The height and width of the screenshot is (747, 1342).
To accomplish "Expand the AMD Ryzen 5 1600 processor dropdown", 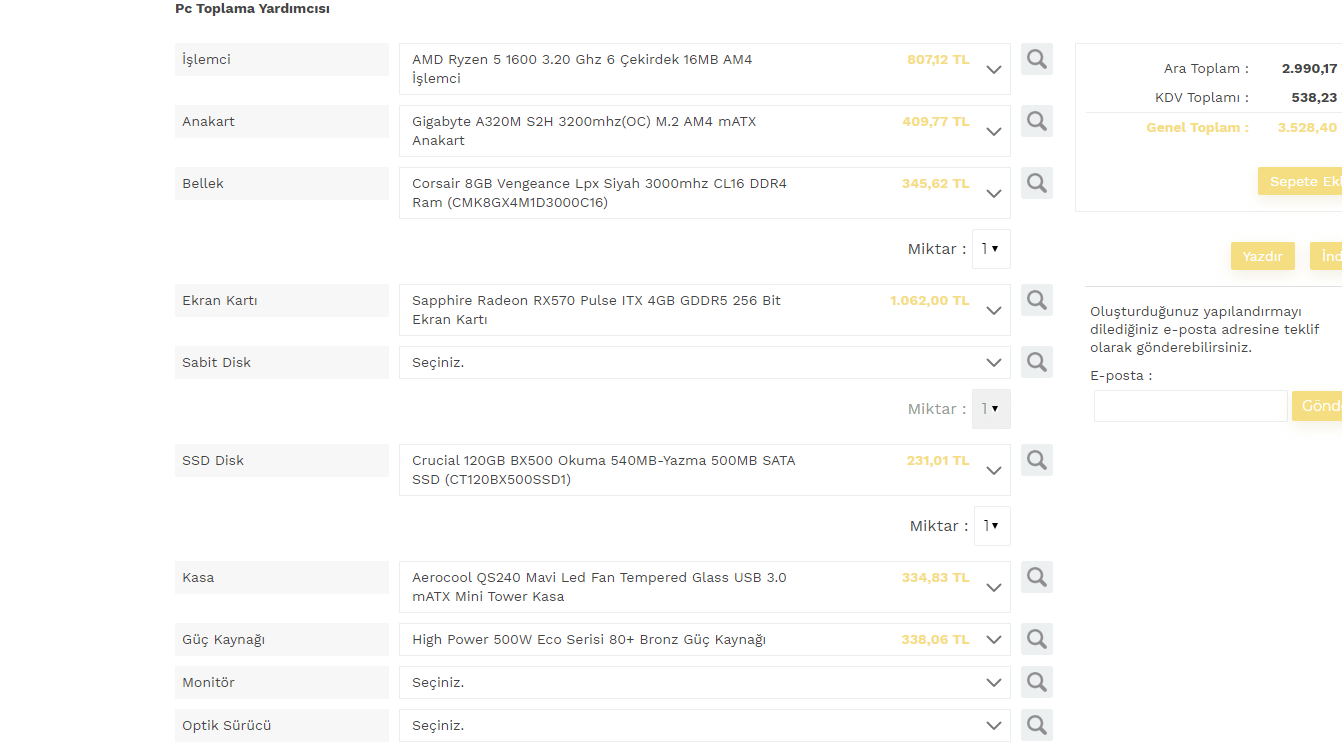I will pos(704,69).
